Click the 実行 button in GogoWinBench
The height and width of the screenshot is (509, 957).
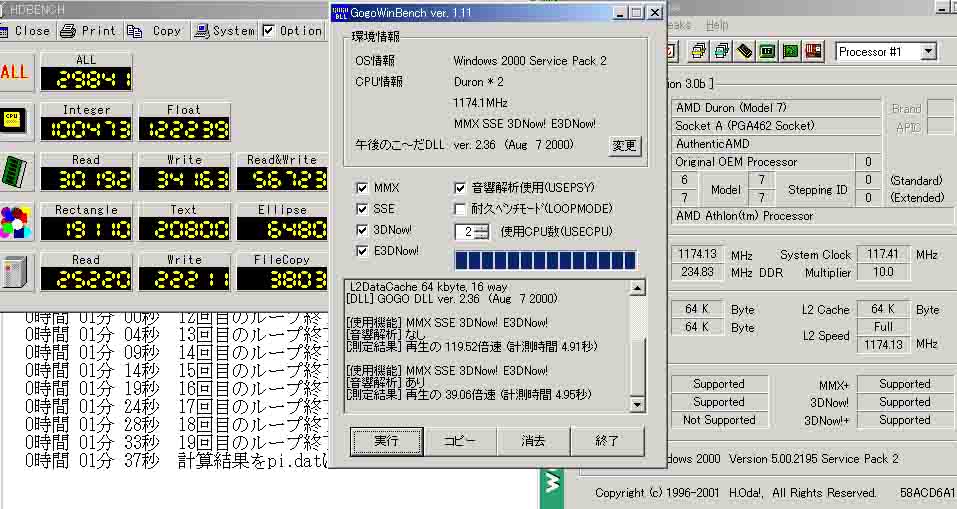click(x=386, y=441)
